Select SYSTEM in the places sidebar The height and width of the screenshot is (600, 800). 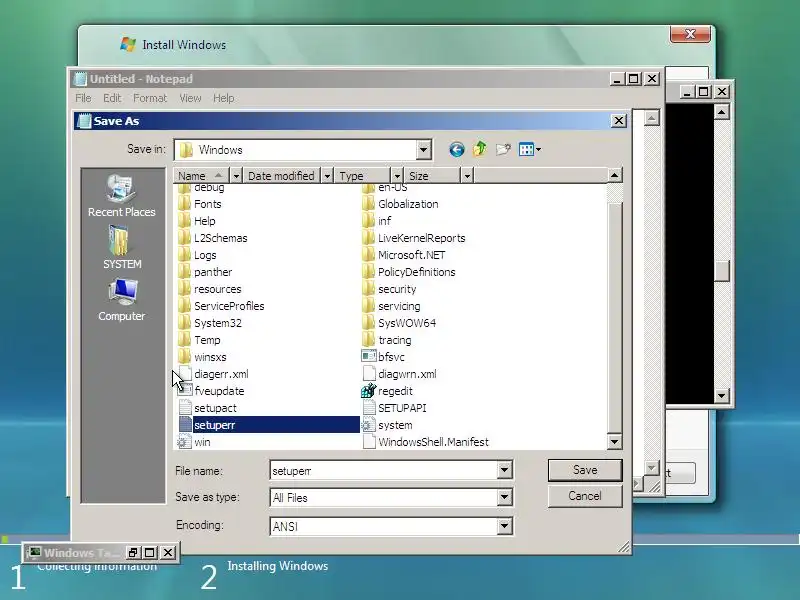[122, 248]
